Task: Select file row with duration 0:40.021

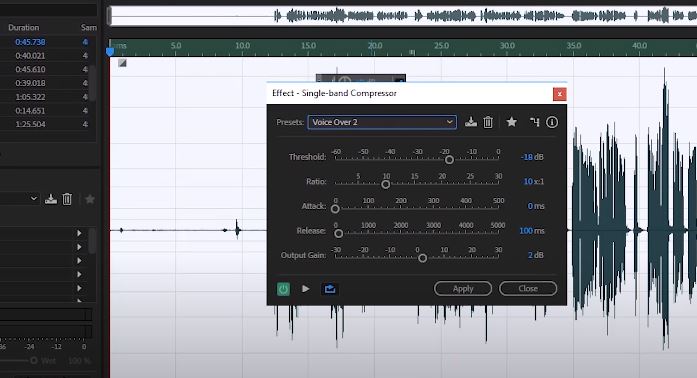Action: pos(48,56)
